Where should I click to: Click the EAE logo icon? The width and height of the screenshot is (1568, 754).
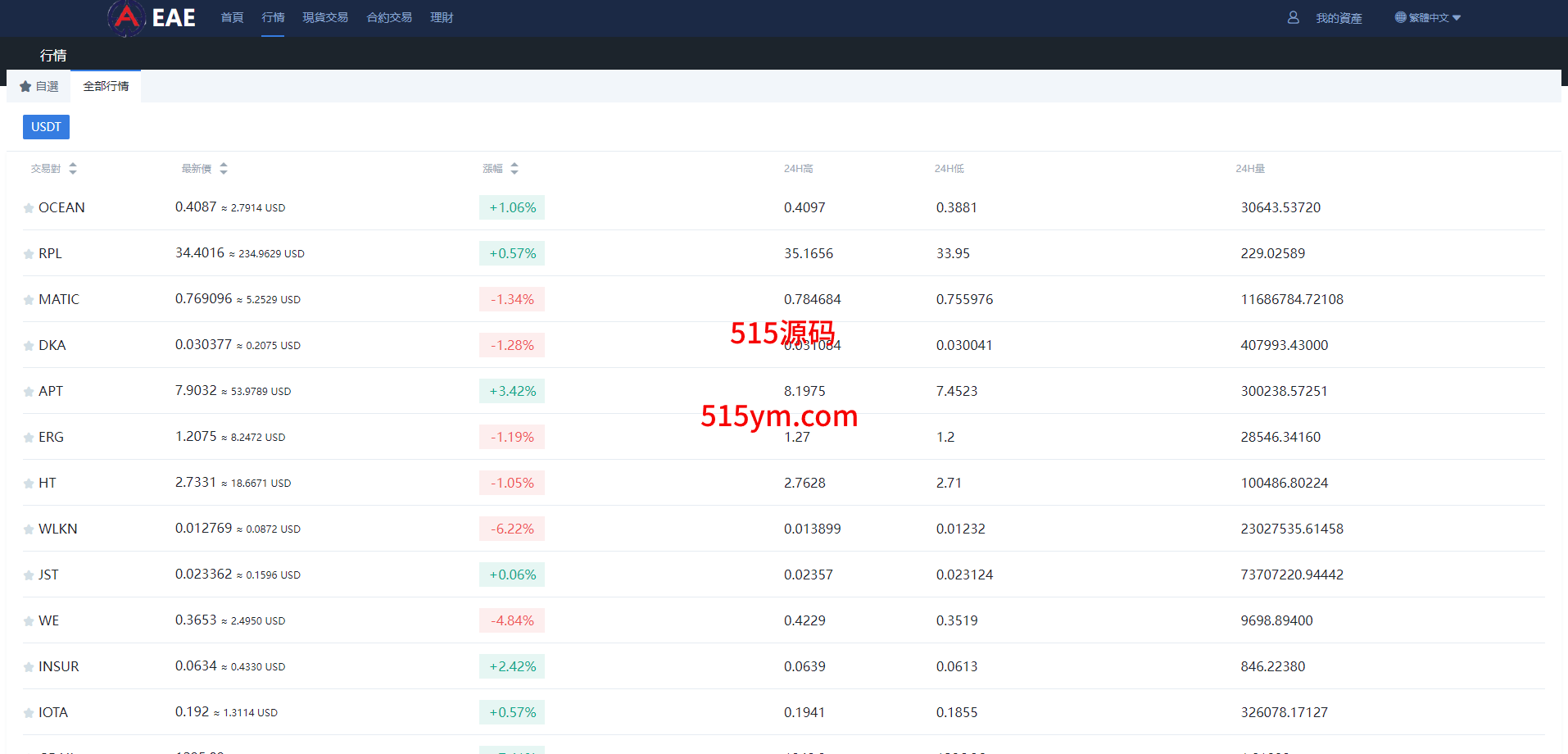click(127, 17)
